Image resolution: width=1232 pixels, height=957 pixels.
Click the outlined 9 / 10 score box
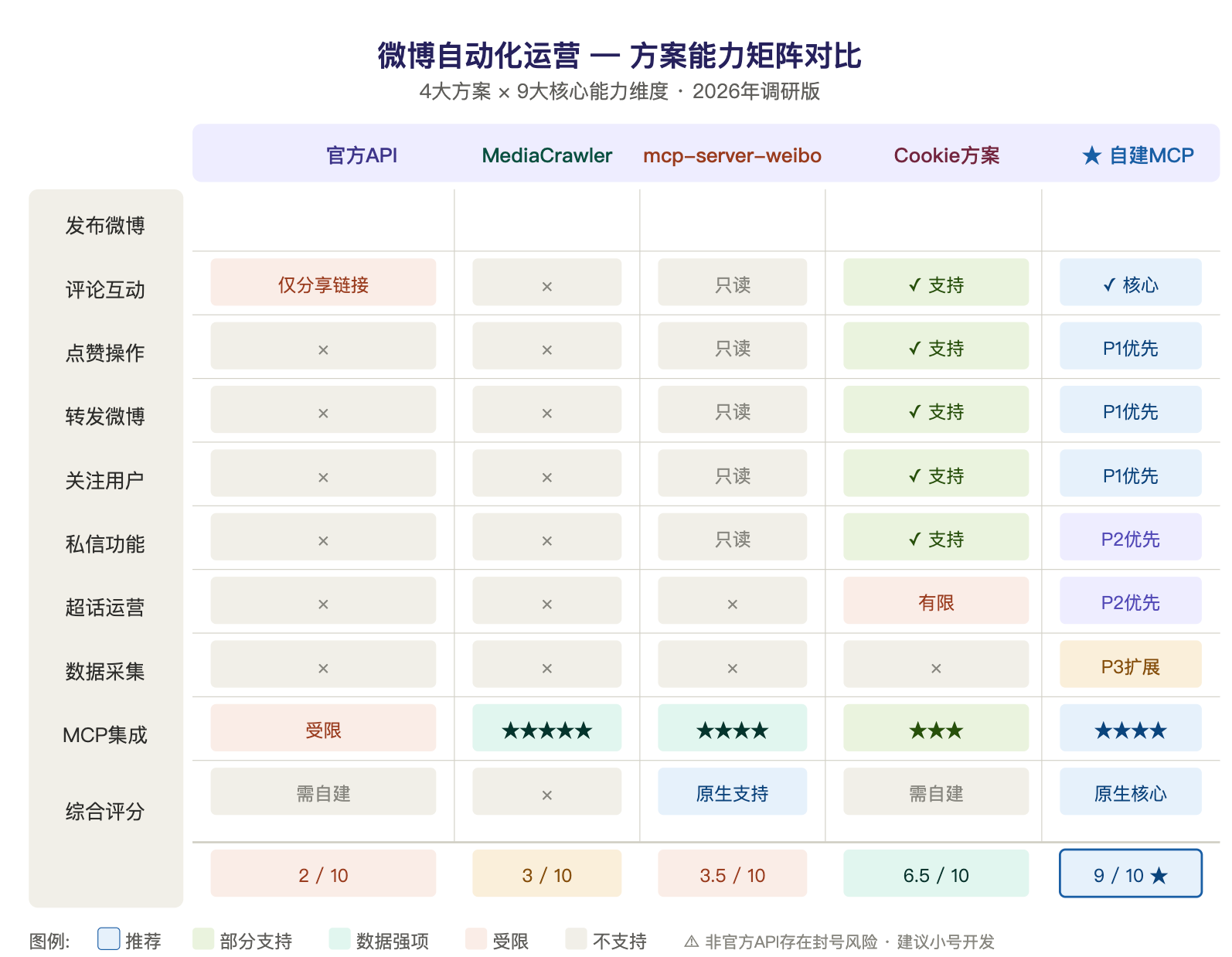(1131, 874)
